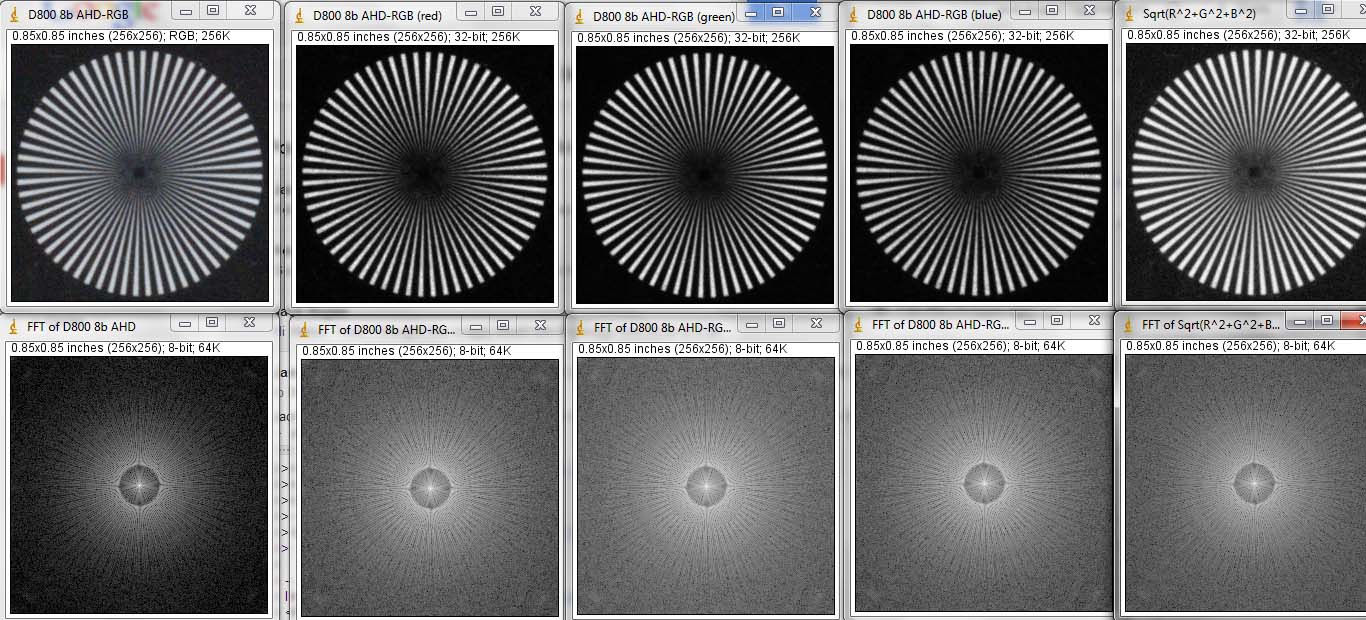This screenshot has width=1366, height=620.
Task: Select the FFT spectrum in FFT of D800 8b AHD
Action: [139, 485]
